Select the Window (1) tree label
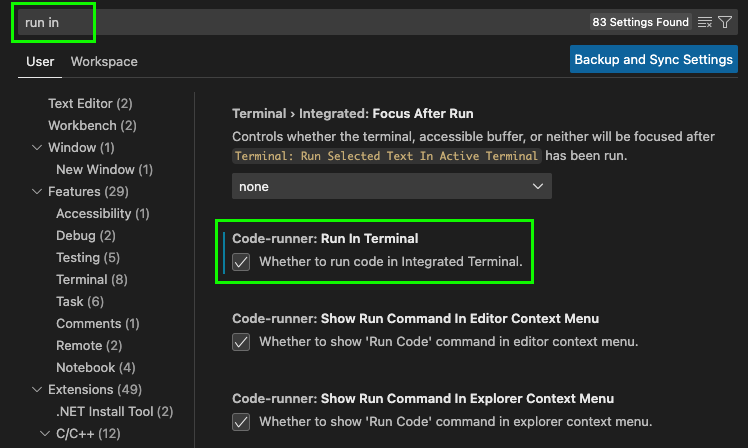Image resolution: width=748 pixels, height=448 pixels. click(81, 147)
